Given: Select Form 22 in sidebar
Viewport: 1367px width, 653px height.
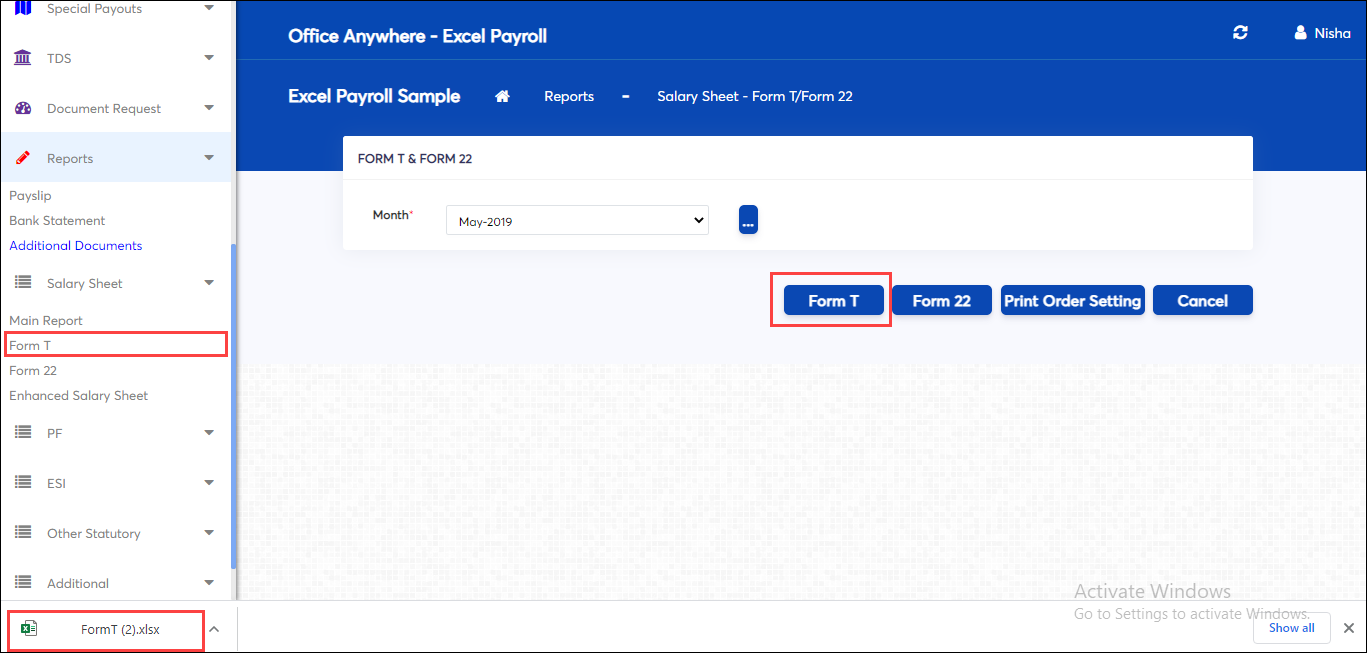Looking at the screenshot, I should point(33,371).
